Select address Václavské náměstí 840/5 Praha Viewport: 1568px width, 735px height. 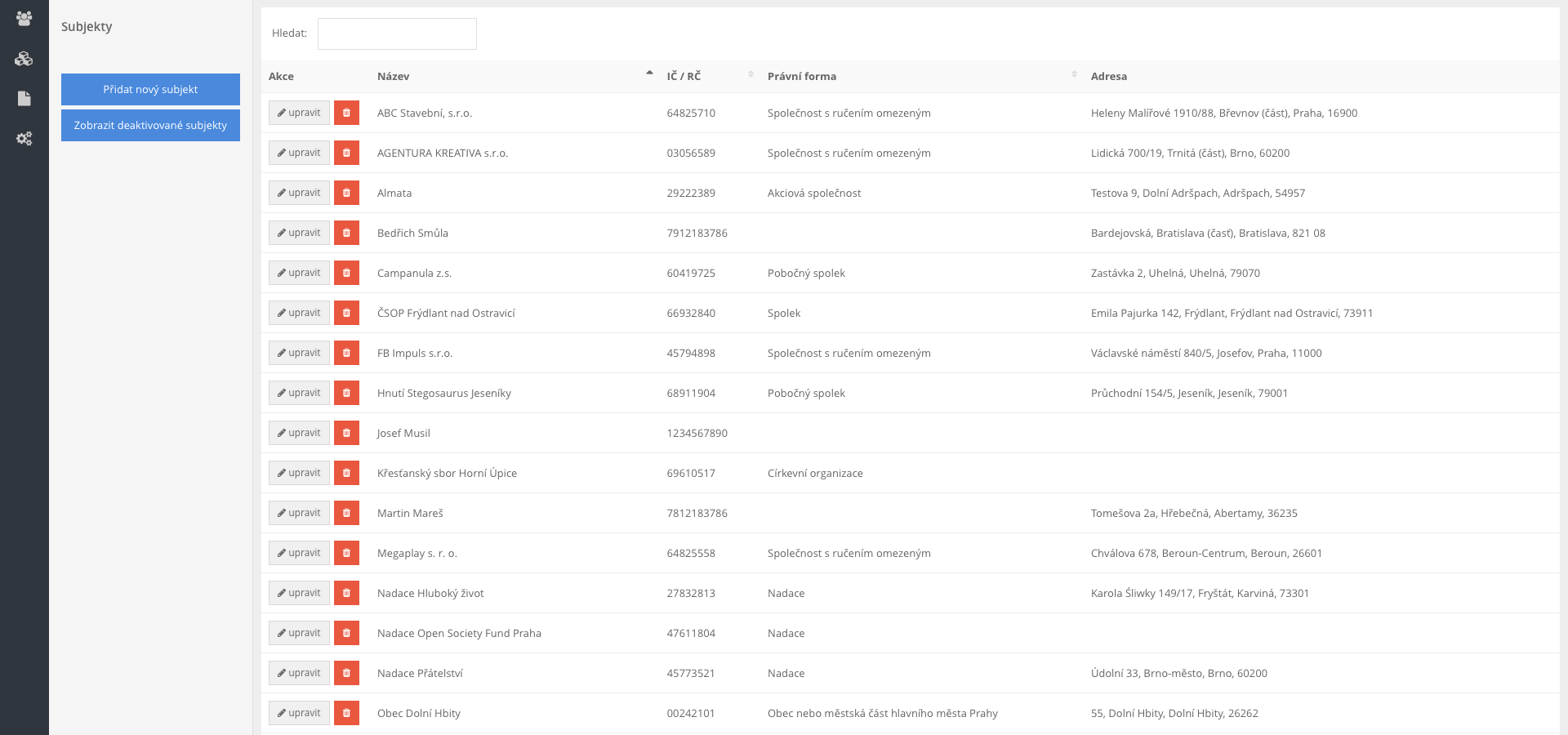pyautogui.click(x=1206, y=353)
